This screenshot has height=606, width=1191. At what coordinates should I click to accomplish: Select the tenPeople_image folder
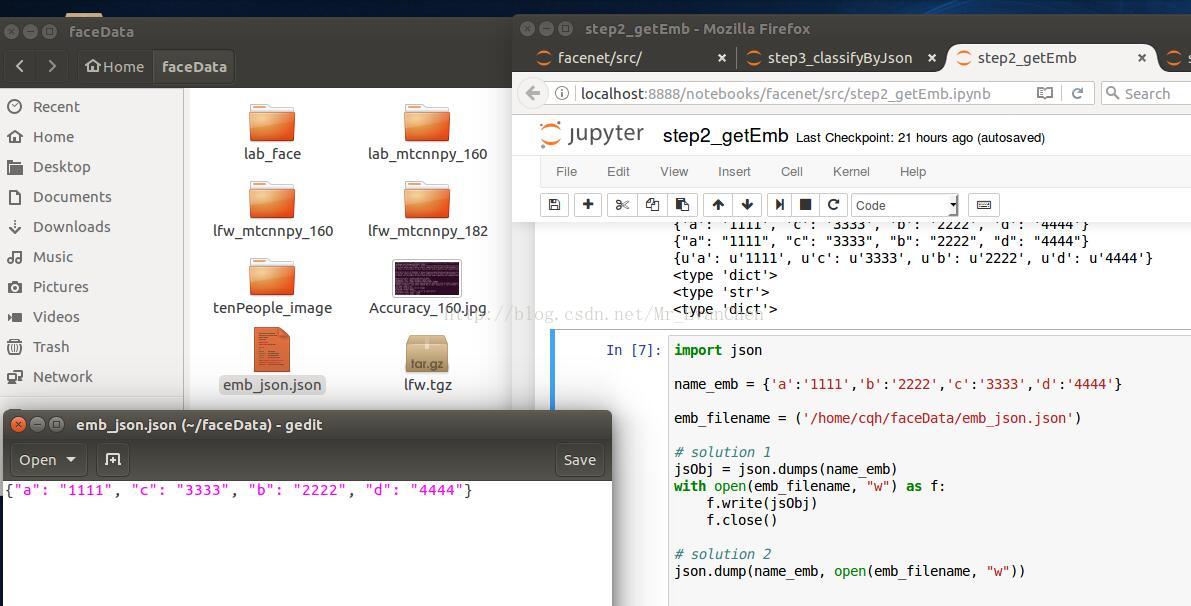(x=272, y=287)
